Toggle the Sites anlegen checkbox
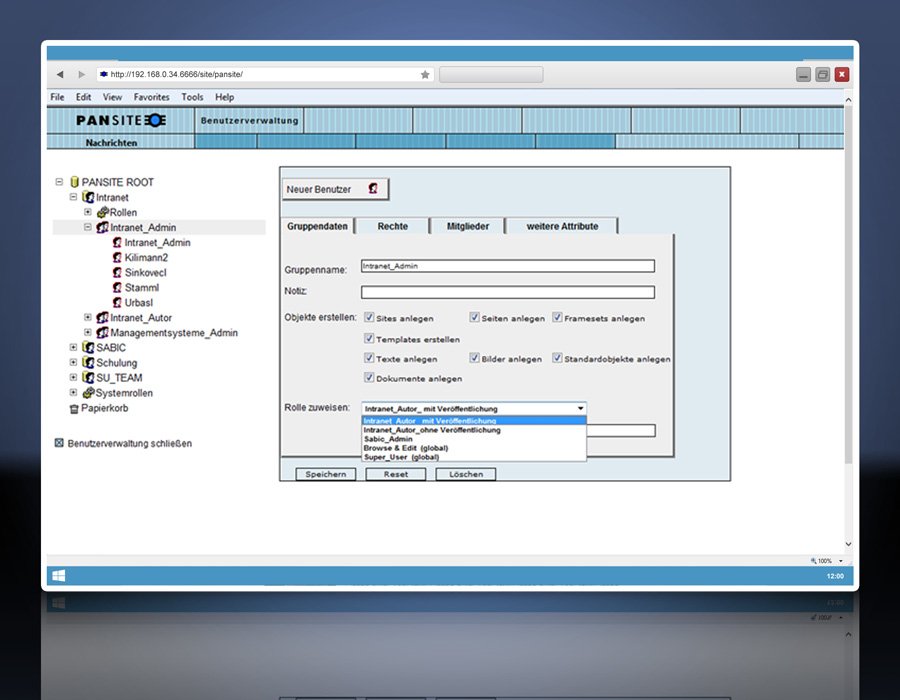900x700 pixels. pyautogui.click(x=369, y=317)
